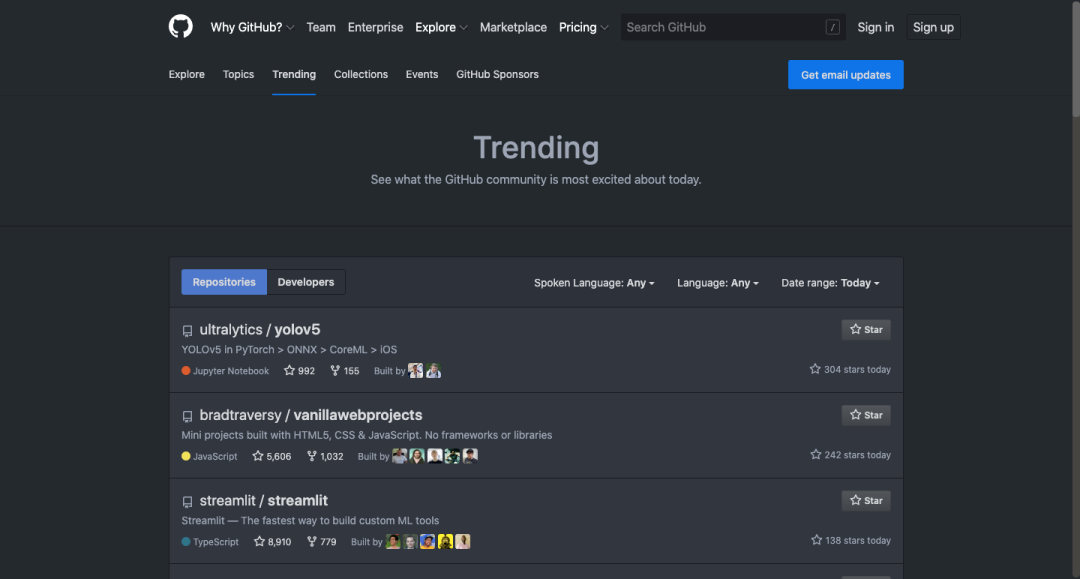Viewport: 1080px width, 579px height.
Task: Click the TypeScript language label
Action: (x=216, y=542)
